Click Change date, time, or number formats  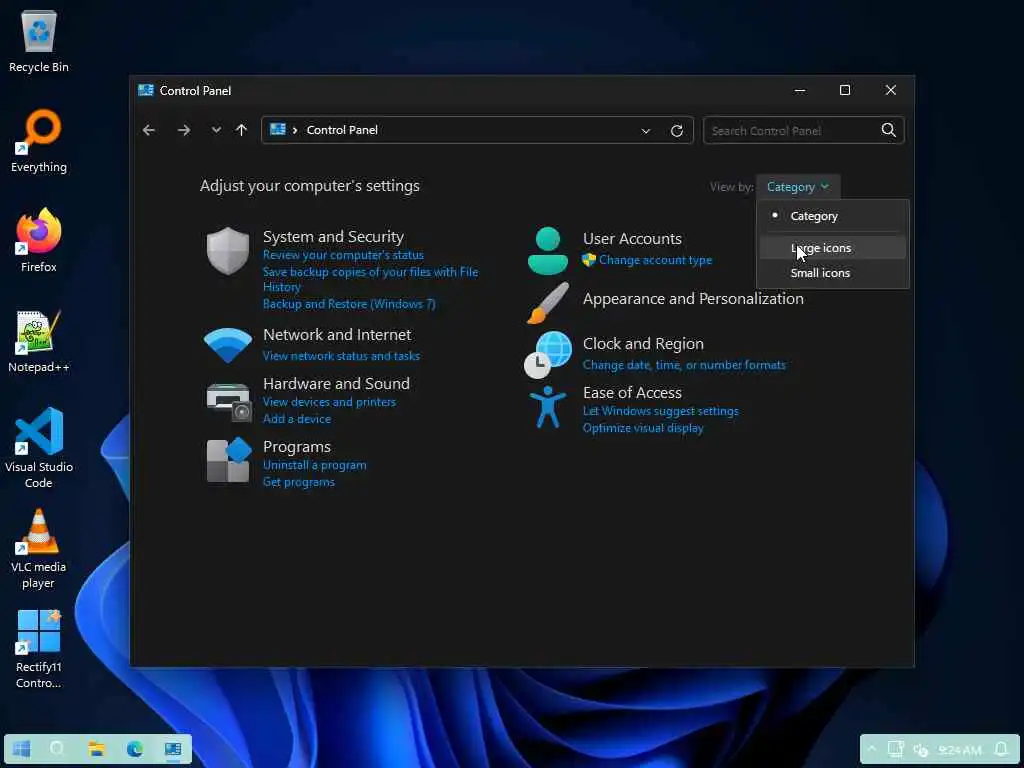684,365
